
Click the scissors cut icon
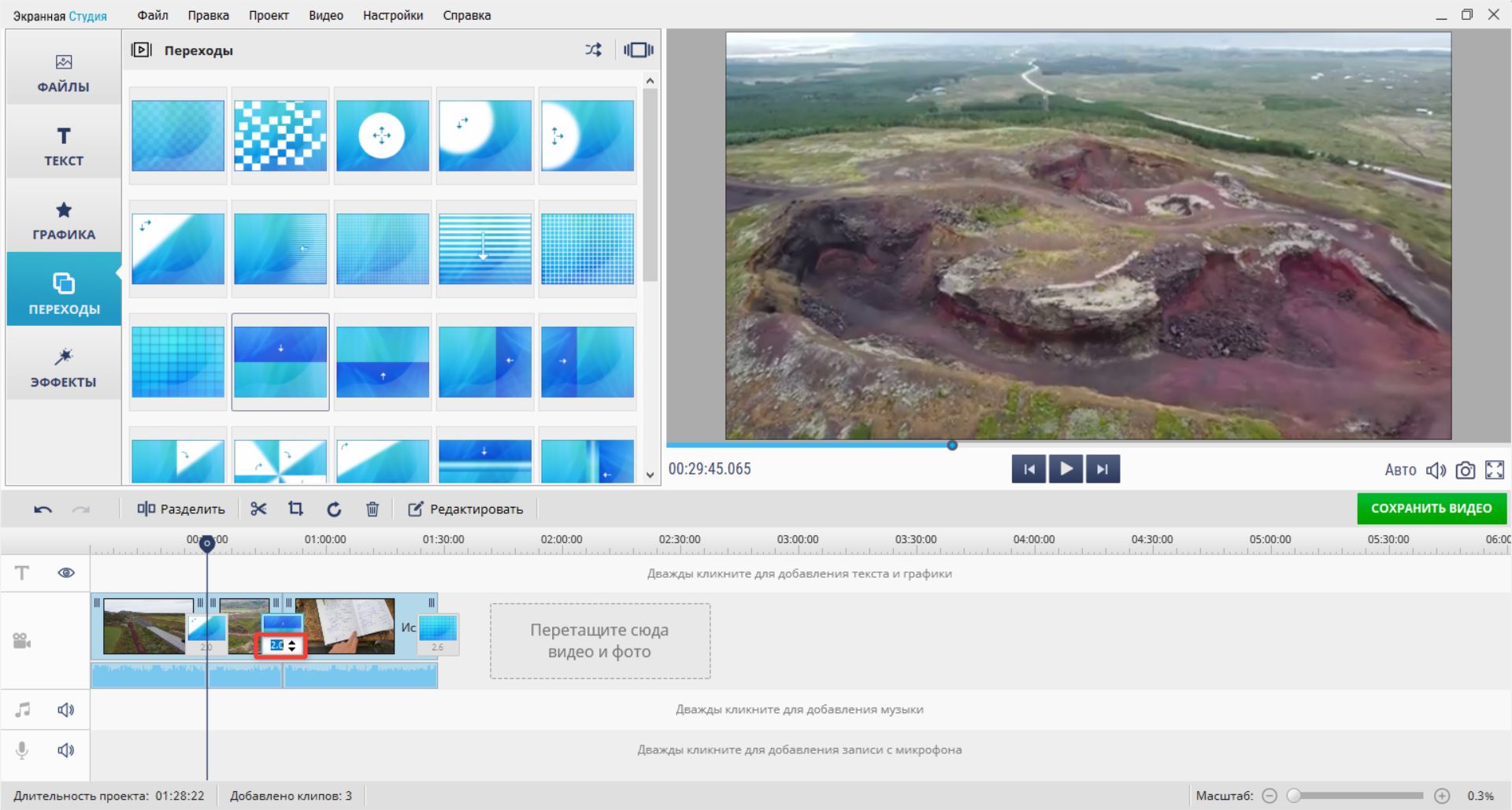point(258,509)
